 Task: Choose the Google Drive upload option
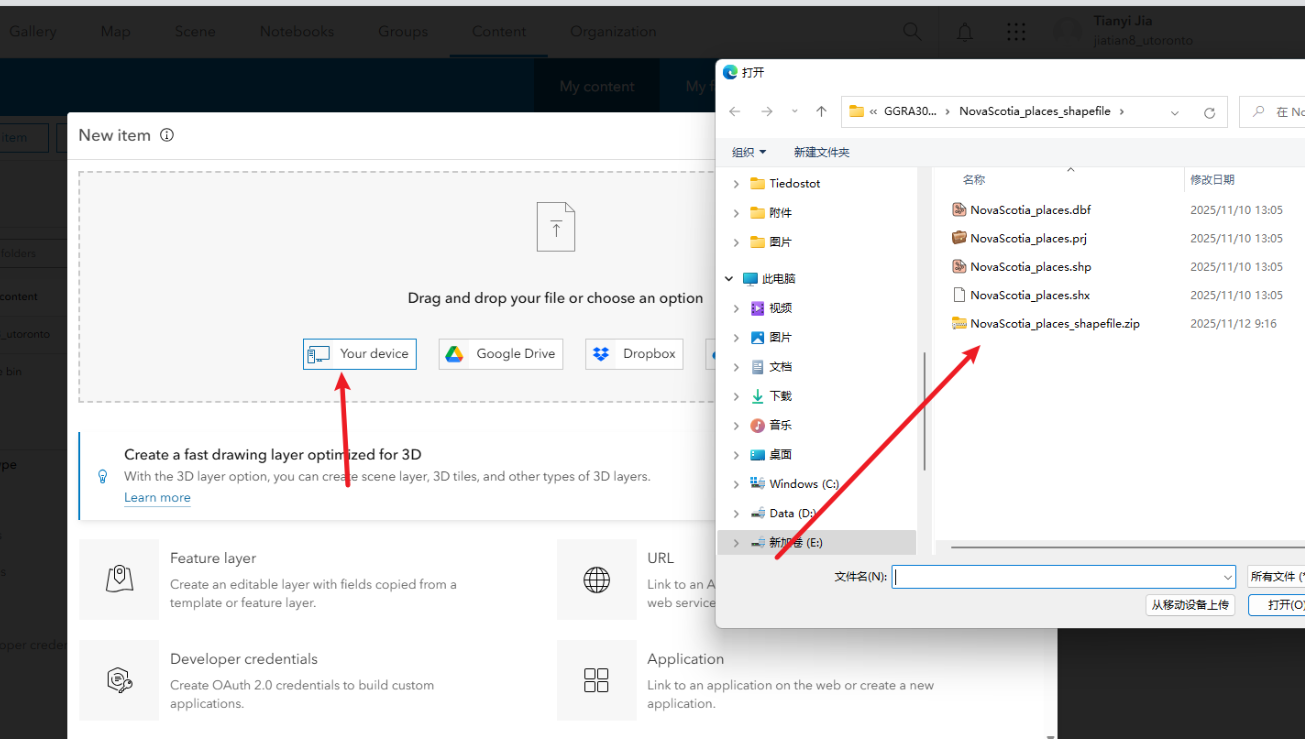coord(501,354)
